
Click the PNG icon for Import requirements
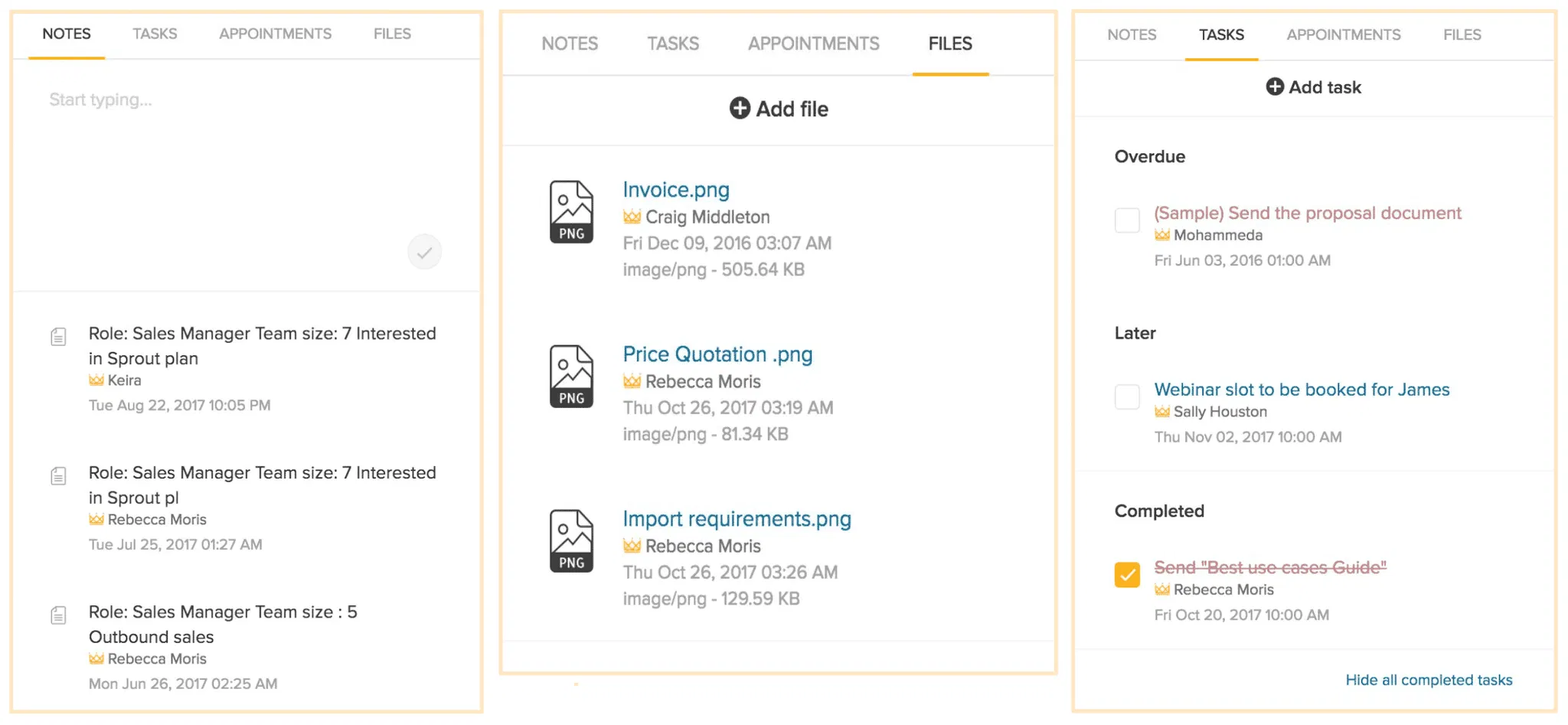click(571, 541)
